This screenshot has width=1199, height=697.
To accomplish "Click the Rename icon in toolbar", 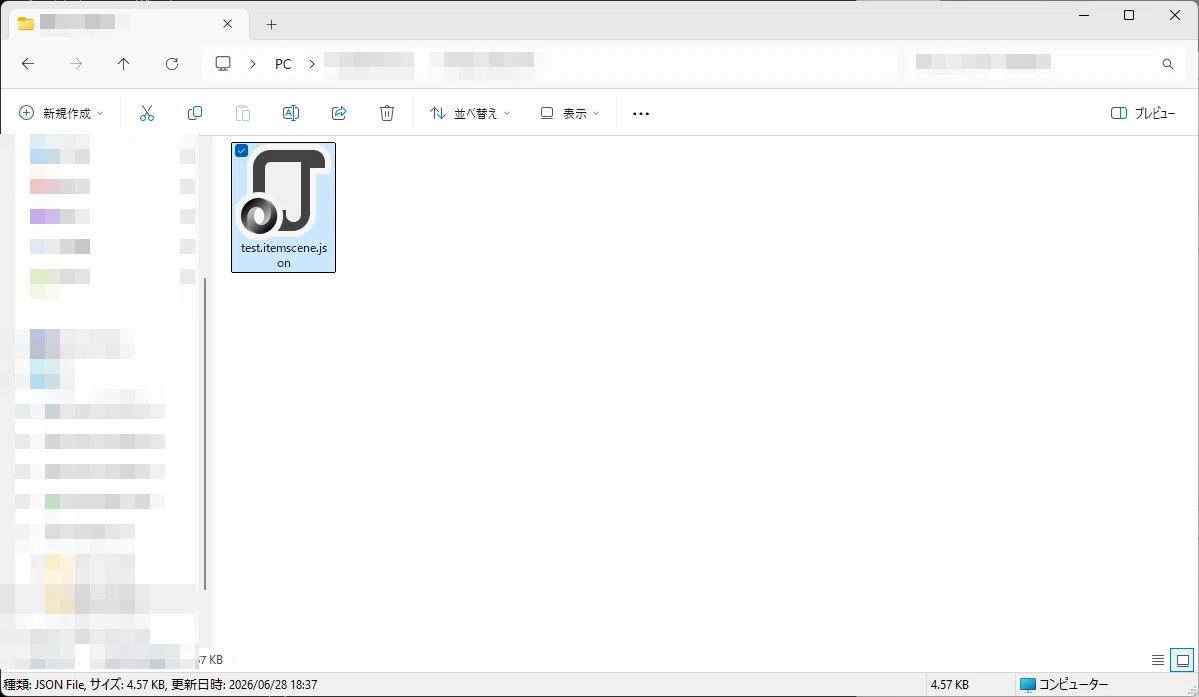I will [x=291, y=113].
